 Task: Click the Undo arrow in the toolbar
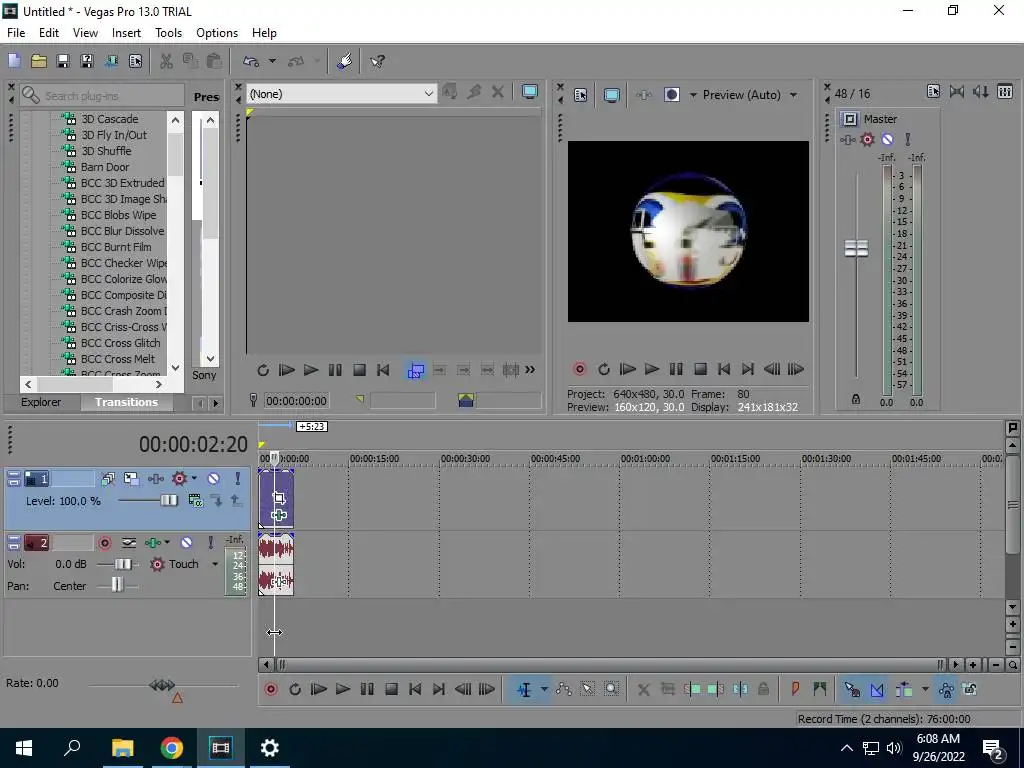pyautogui.click(x=251, y=61)
